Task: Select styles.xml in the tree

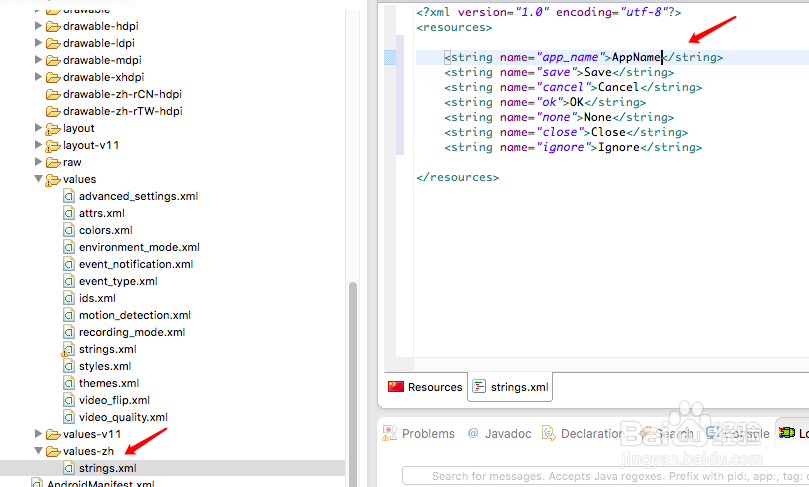Action: 105,366
